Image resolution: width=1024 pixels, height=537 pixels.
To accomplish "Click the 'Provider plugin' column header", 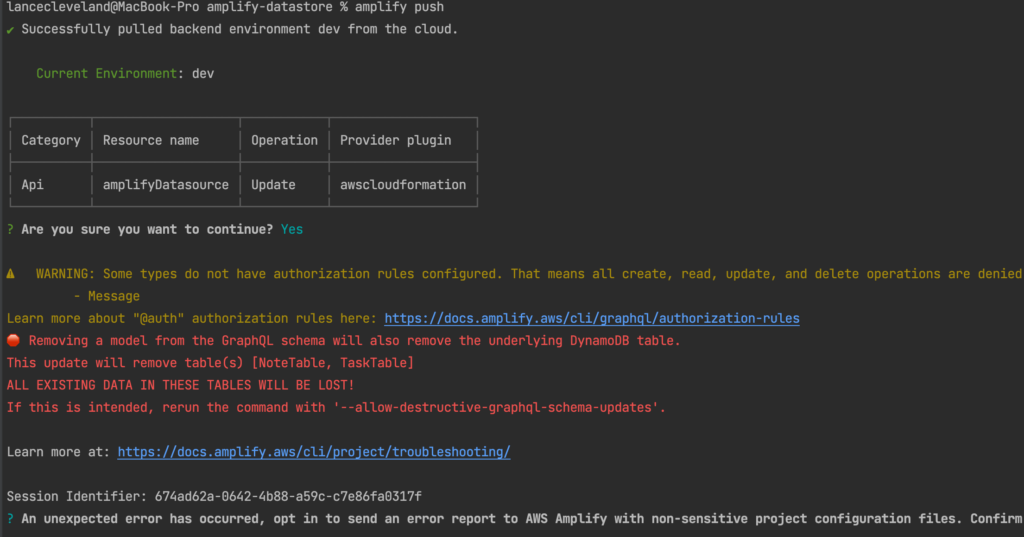I will pyautogui.click(x=396, y=141).
